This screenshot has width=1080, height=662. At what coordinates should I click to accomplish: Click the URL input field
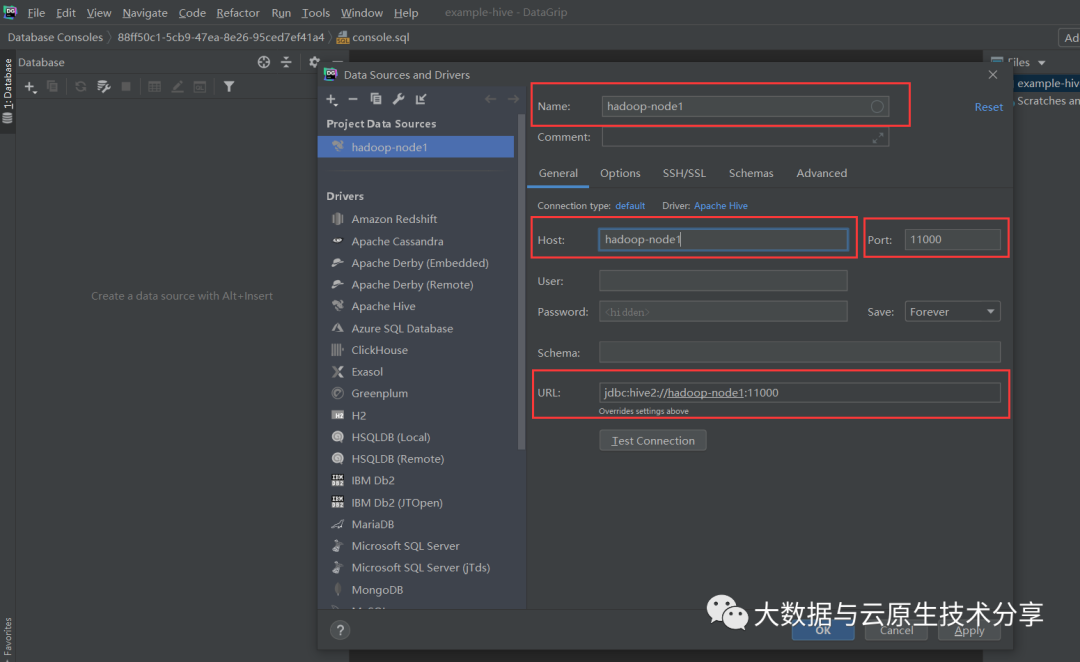tap(800, 393)
